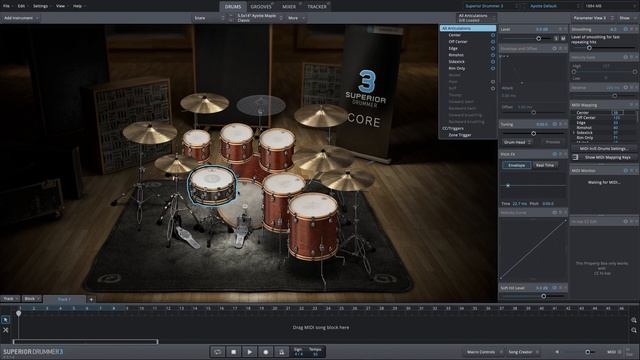The height and width of the screenshot is (360, 640).
Task: Open the Snare instrument selector dropdown
Action: point(209,18)
